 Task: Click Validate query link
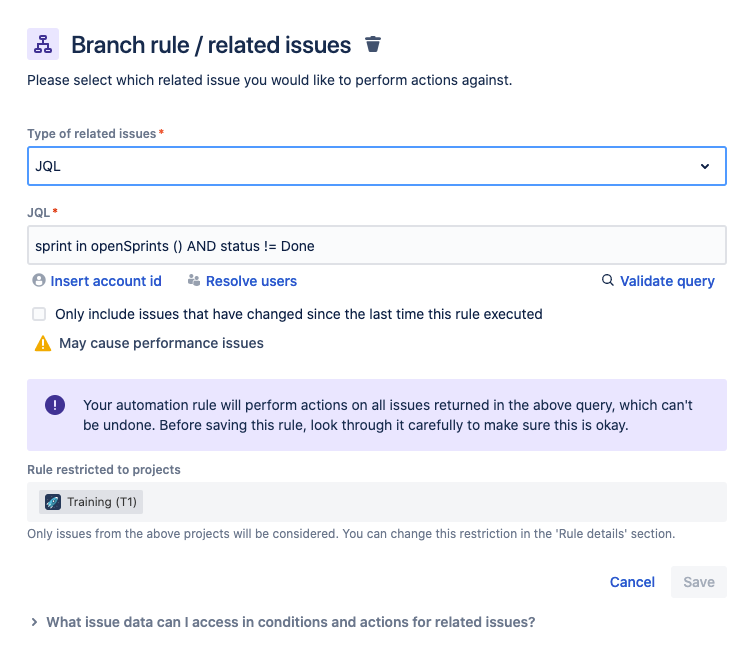point(667,281)
